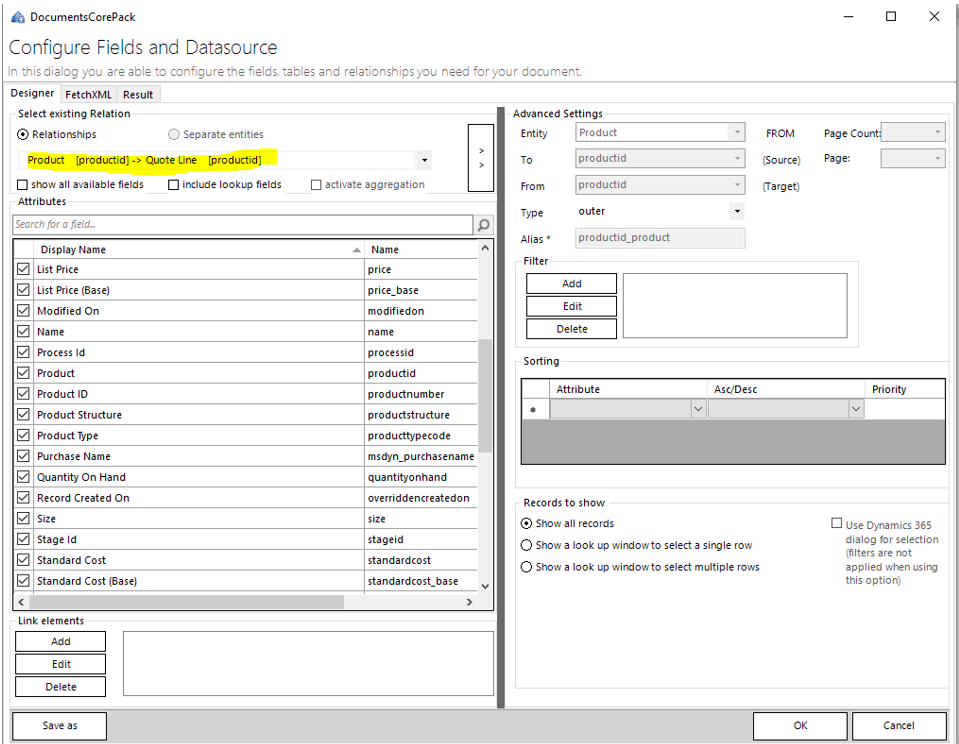Open the Result tab
The width and height of the screenshot is (959, 744).
(138, 94)
